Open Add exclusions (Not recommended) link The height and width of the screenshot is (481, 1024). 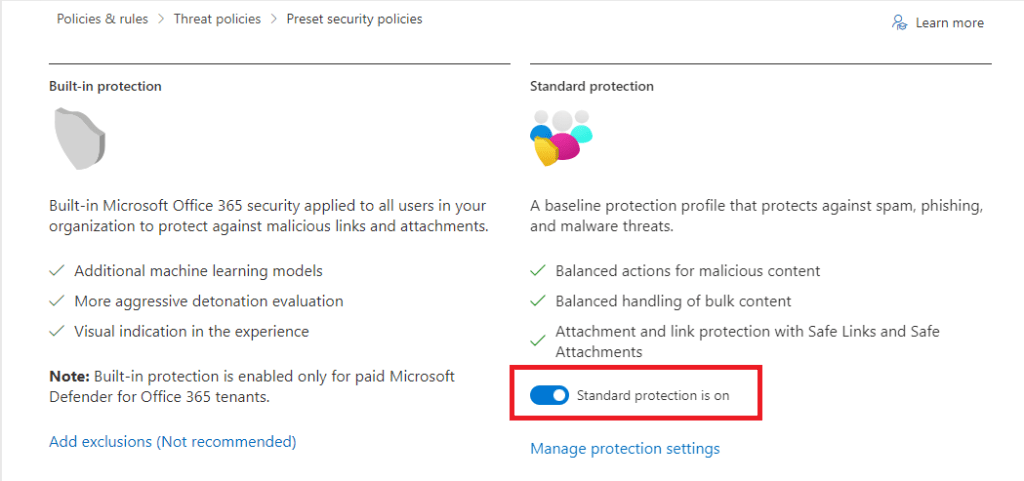(x=172, y=441)
